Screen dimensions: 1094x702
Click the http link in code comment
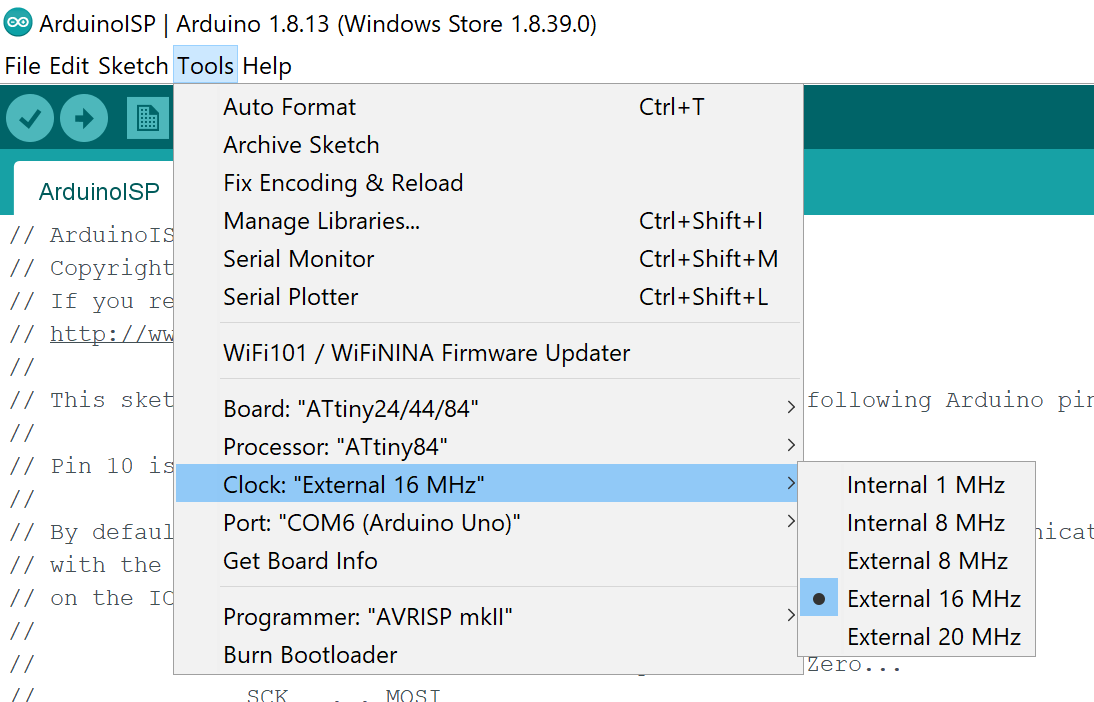(112, 334)
